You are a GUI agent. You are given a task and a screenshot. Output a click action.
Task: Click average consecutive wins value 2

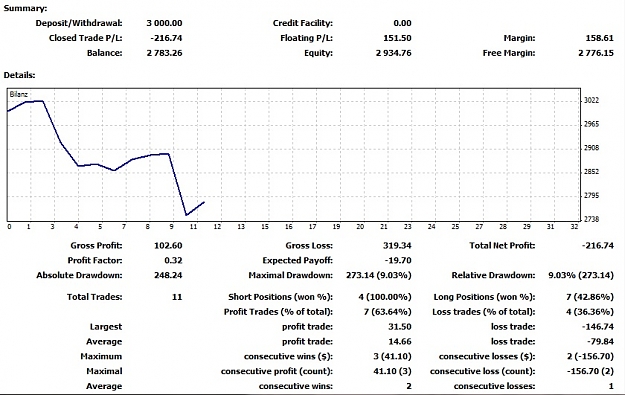(409, 386)
